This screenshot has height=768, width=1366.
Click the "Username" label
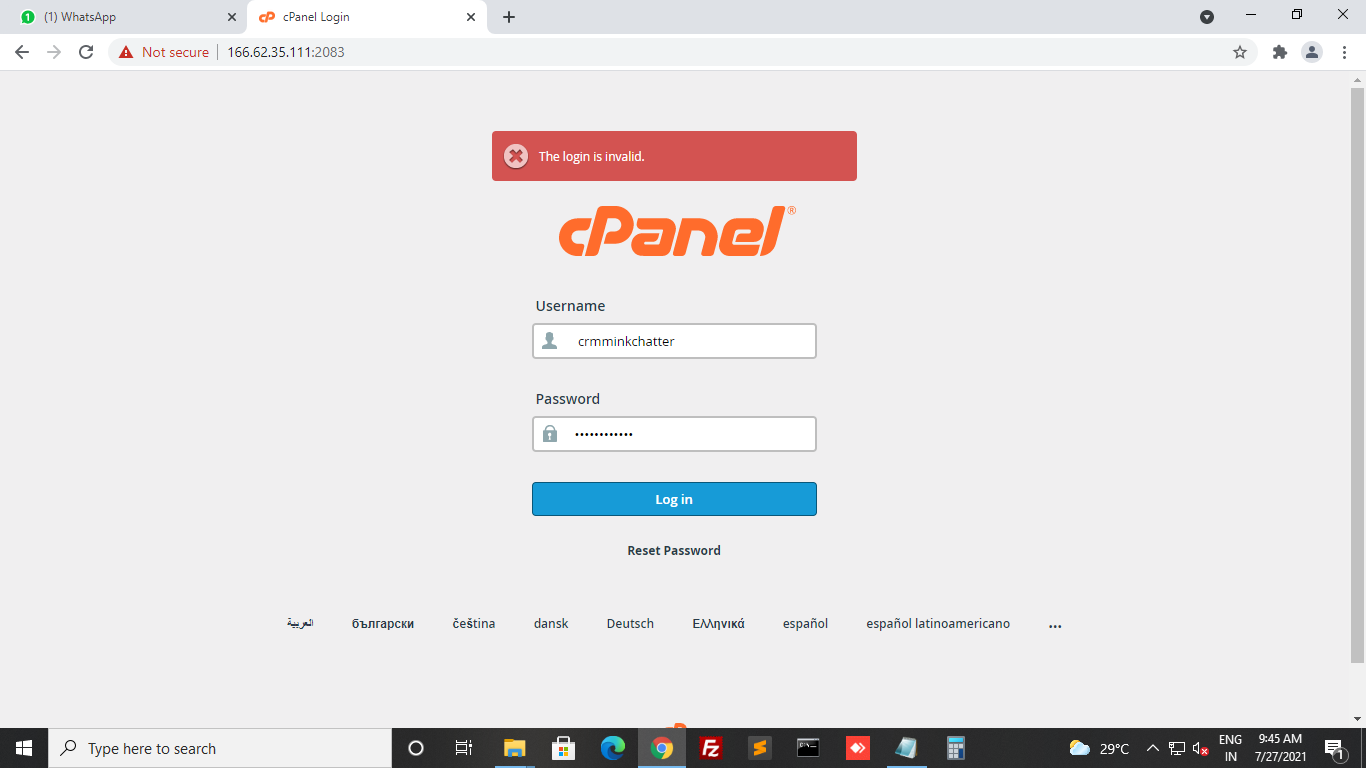[x=570, y=306]
